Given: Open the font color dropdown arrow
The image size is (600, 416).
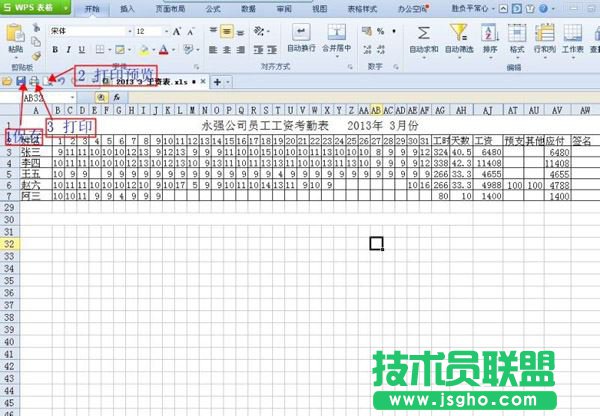Looking at the screenshot, I should [x=173, y=50].
